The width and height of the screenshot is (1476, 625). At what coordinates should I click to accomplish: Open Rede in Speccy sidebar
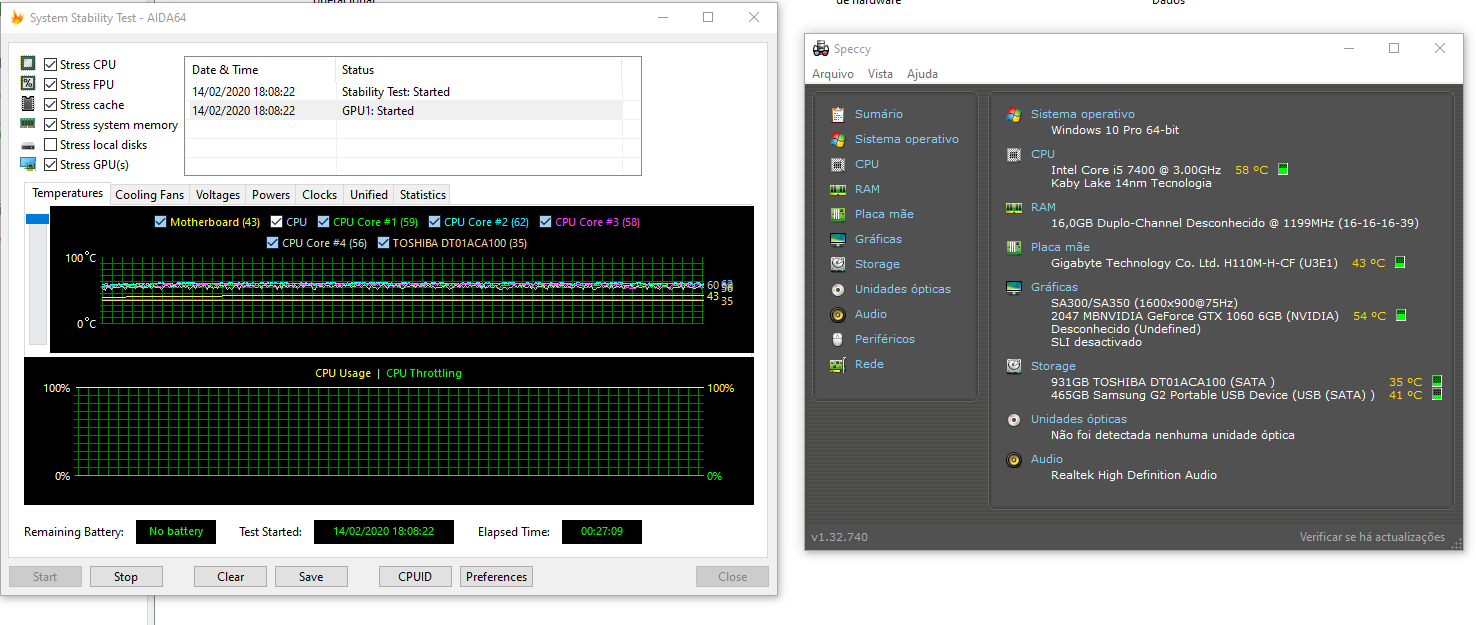869,364
